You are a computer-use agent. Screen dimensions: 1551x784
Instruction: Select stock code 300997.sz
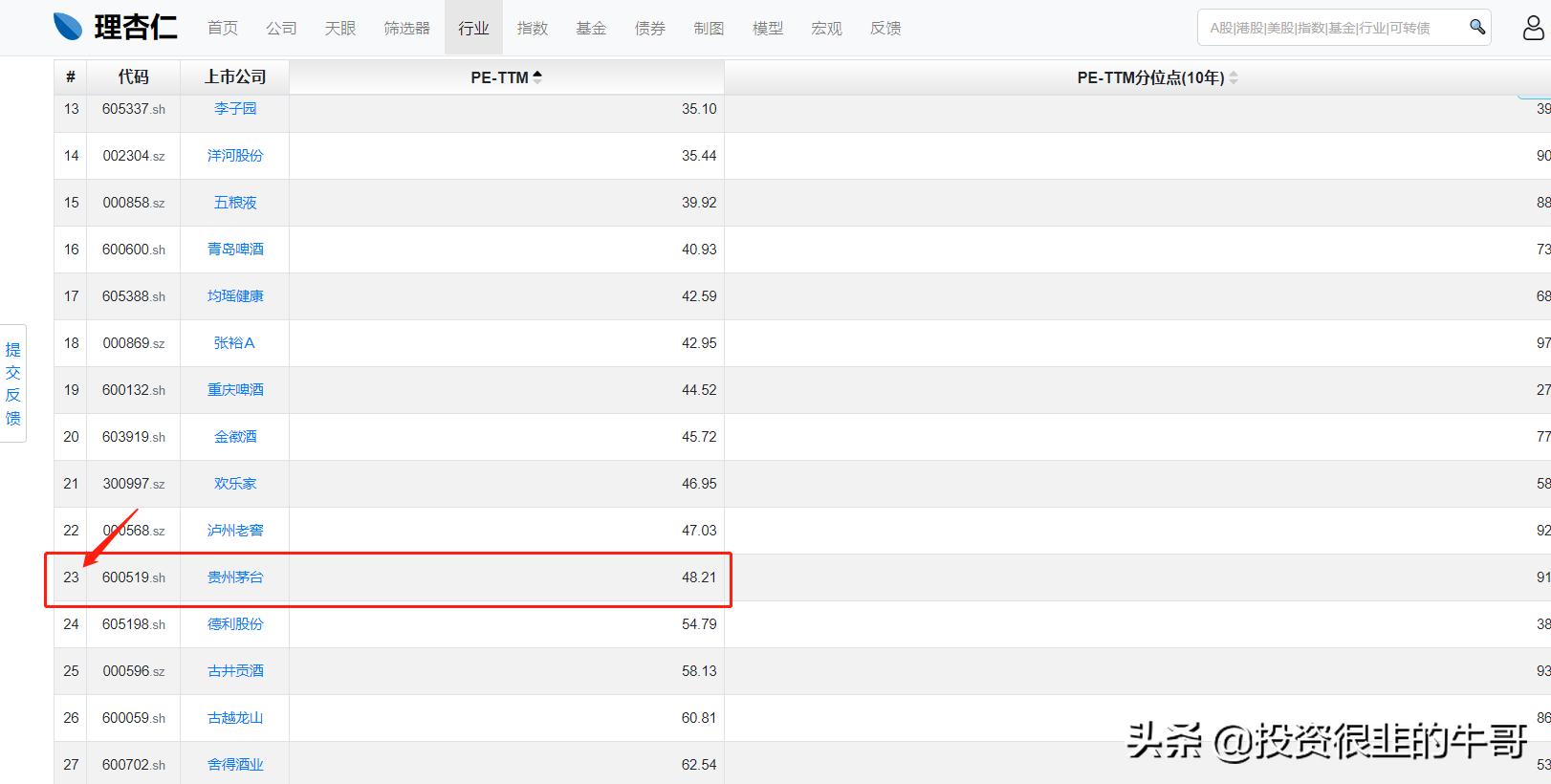[x=134, y=484]
